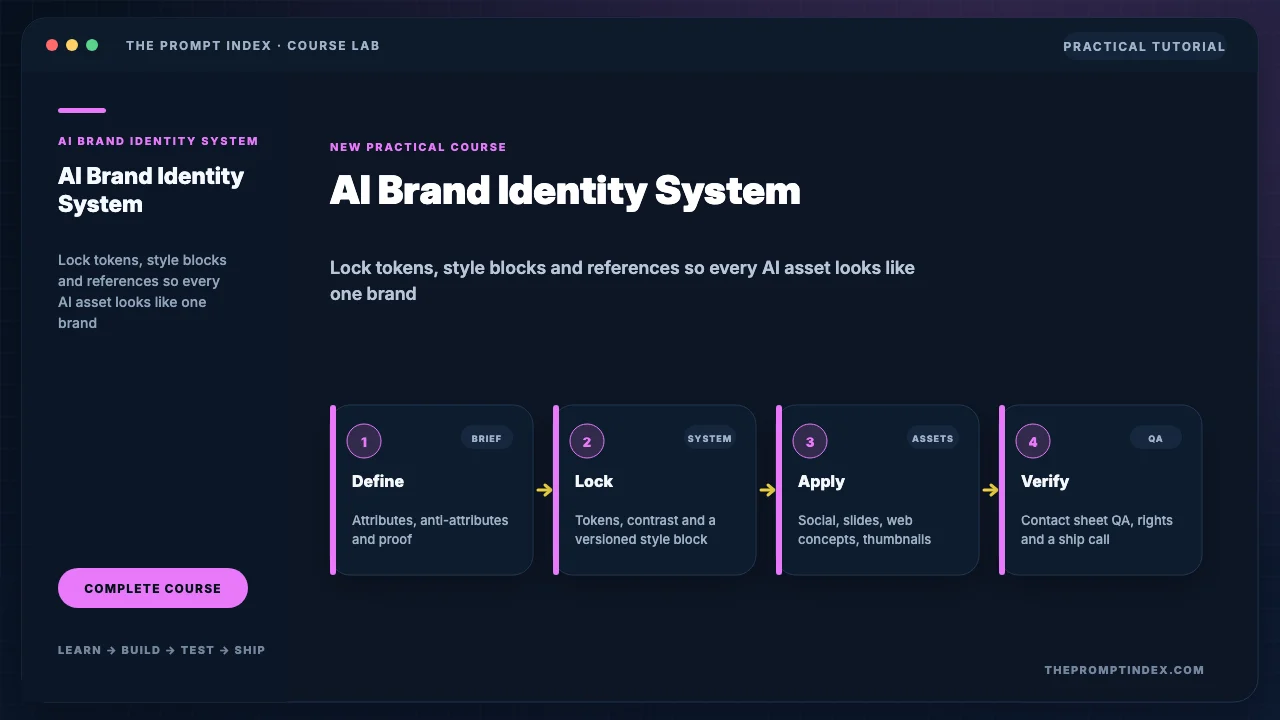
Task: Click the BRIEF tag on Define card
Action: tap(487, 438)
